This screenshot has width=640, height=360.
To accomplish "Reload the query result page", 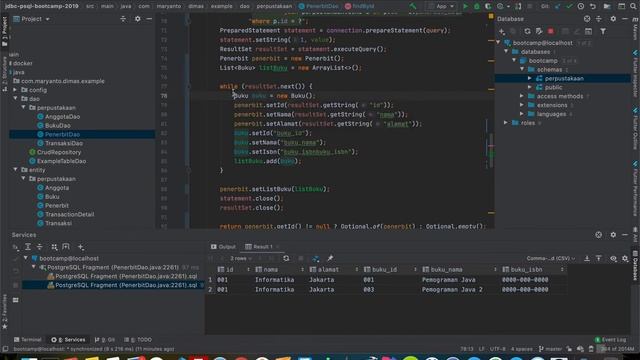I will [286, 258].
